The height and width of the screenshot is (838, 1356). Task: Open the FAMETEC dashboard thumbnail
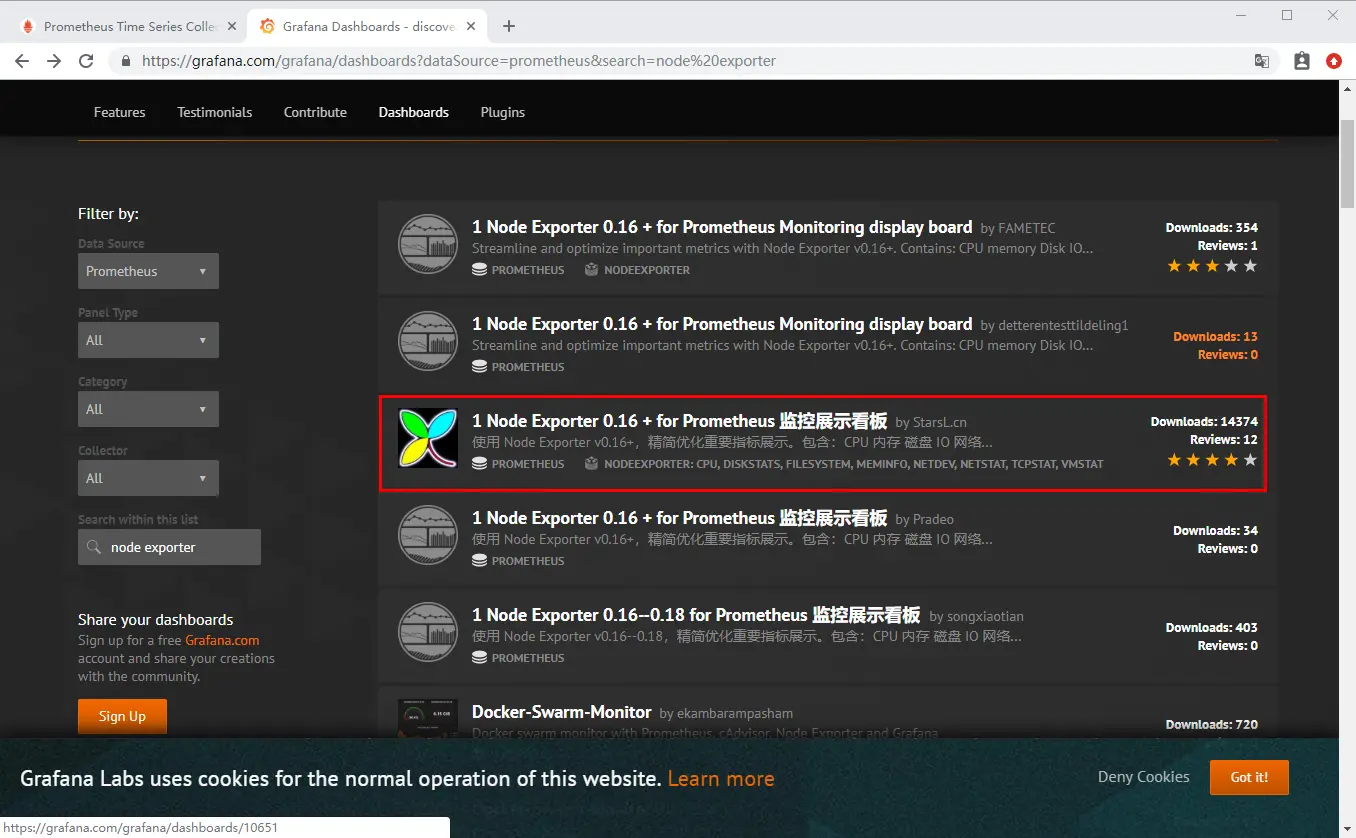coord(428,244)
